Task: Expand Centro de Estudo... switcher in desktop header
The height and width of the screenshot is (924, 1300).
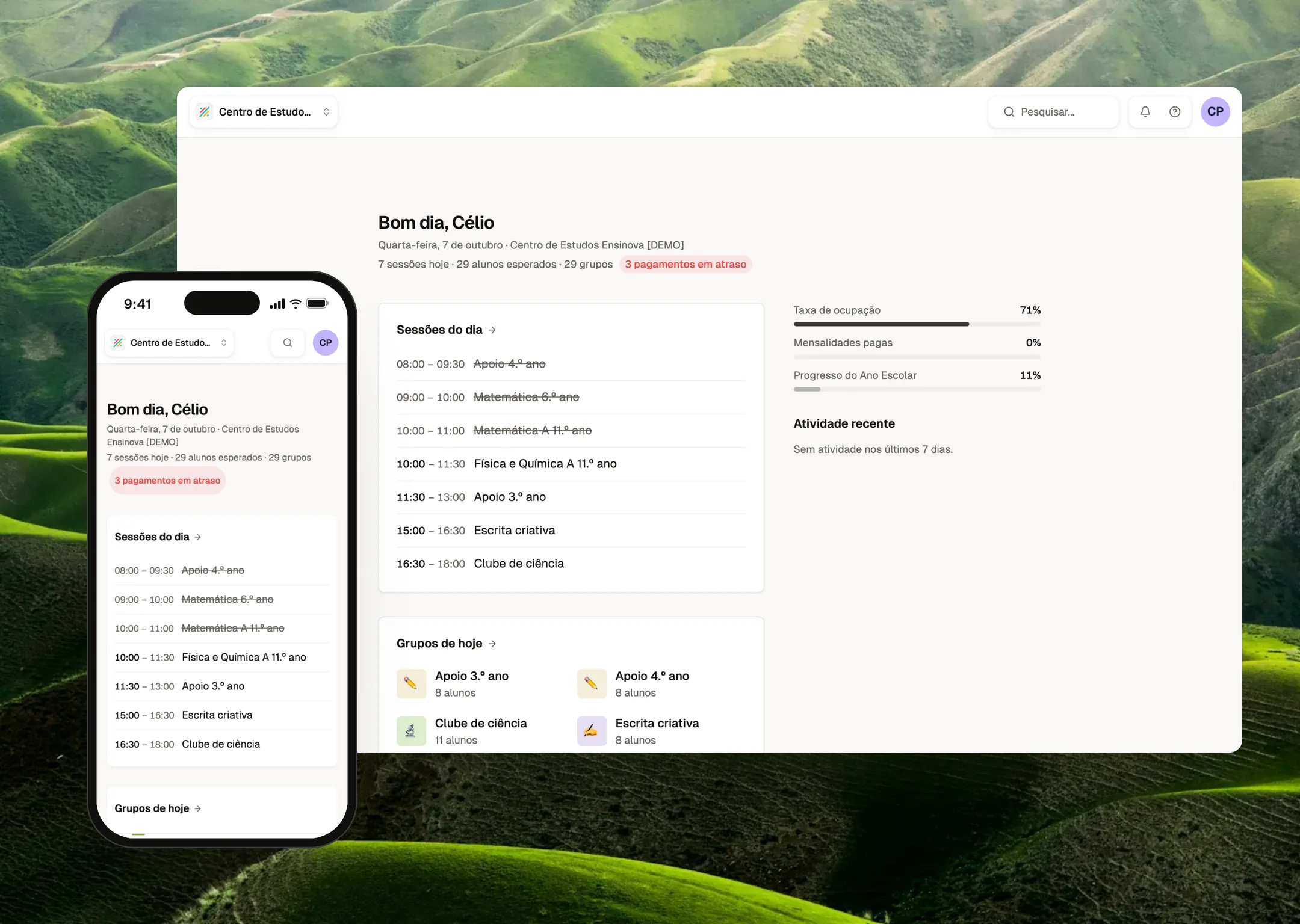Action: [264, 112]
